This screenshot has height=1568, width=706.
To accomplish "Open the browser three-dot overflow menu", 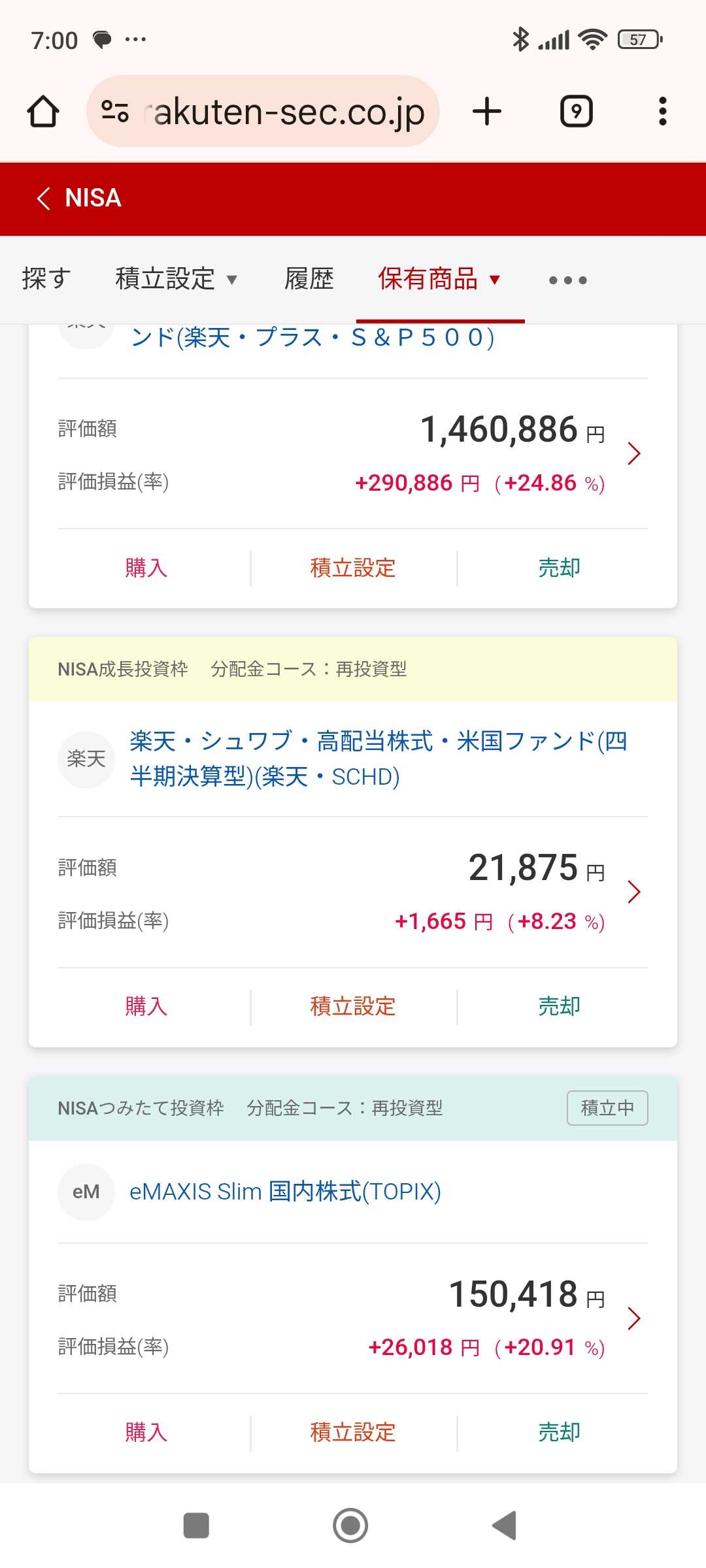I will tap(662, 111).
